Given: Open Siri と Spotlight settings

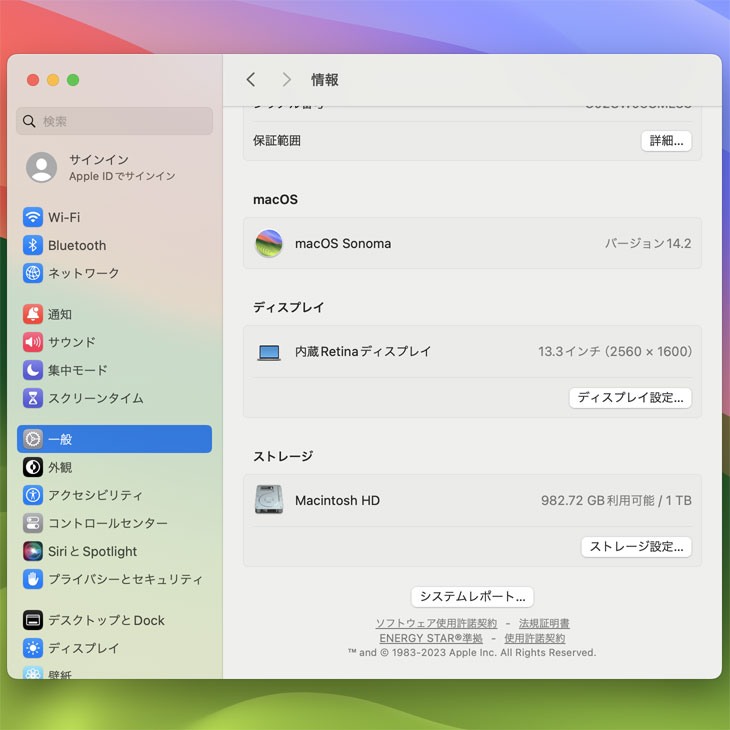Looking at the screenshot, I should point(114,551).
